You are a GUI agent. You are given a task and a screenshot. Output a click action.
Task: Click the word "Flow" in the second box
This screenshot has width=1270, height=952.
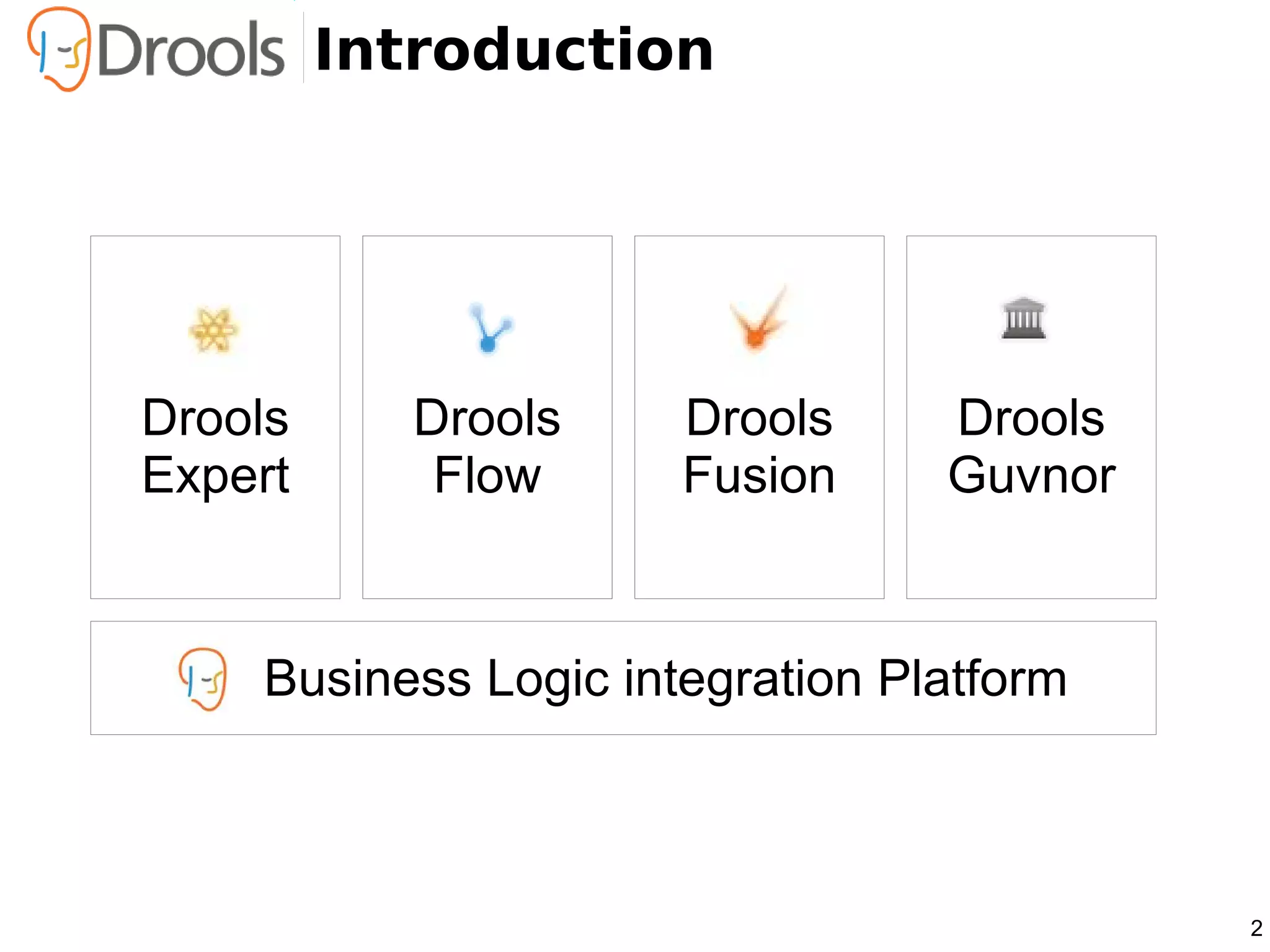487,476
